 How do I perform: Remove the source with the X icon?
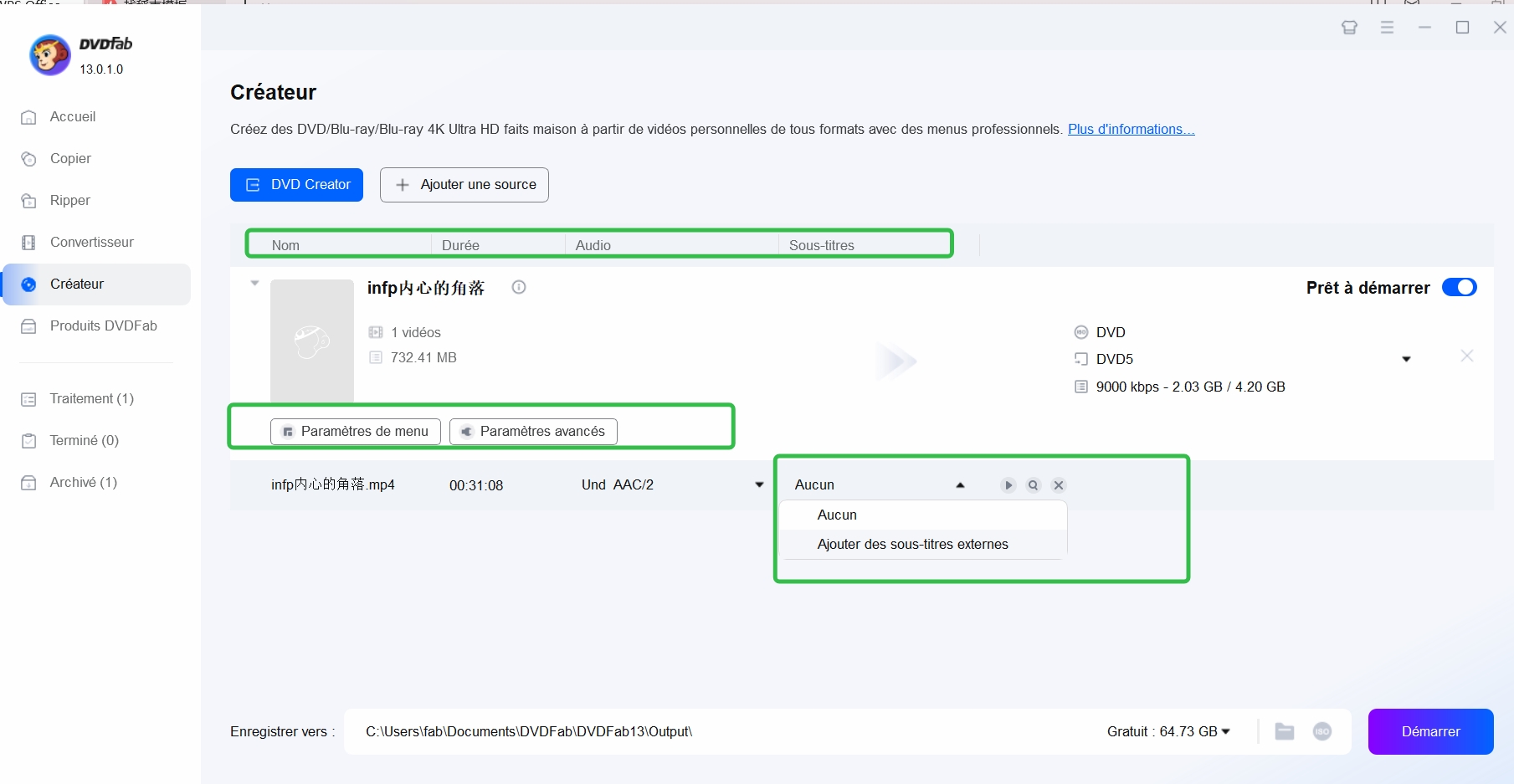tap(1467, 356)
